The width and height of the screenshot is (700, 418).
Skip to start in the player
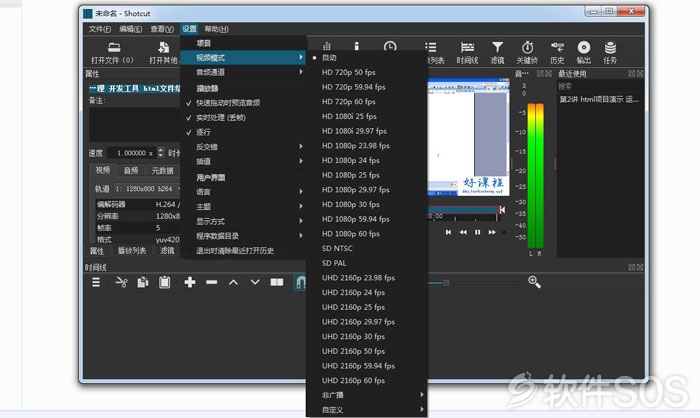click(x=448, y=232)
